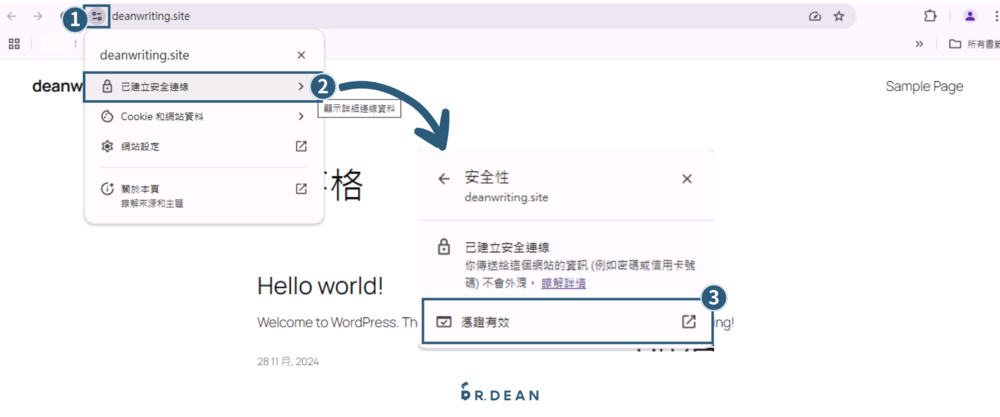
Task: Close the deanwriting.site site info popup
Action: [301, 55]
